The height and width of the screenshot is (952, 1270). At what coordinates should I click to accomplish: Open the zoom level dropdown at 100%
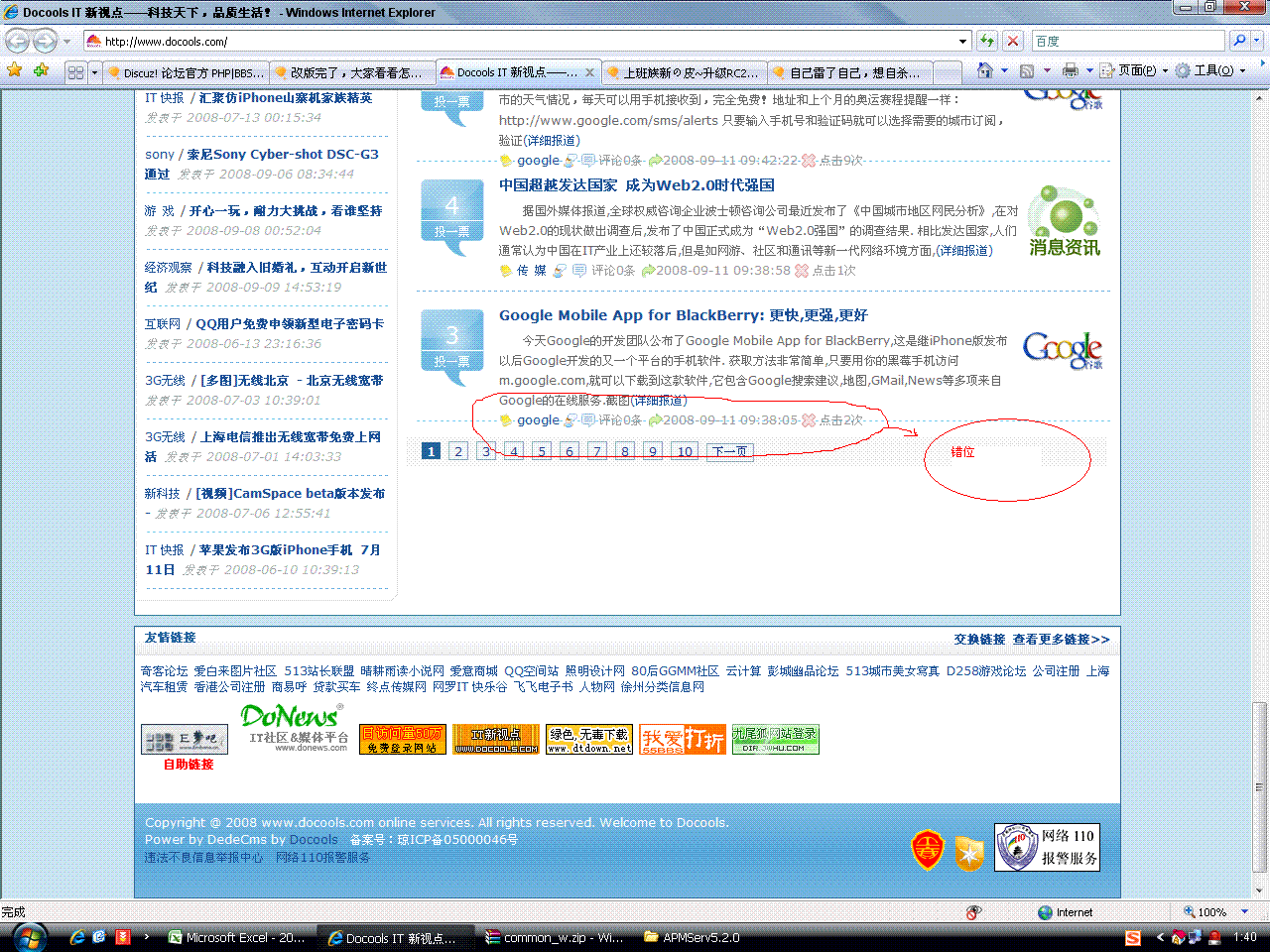click(1245, 912)
